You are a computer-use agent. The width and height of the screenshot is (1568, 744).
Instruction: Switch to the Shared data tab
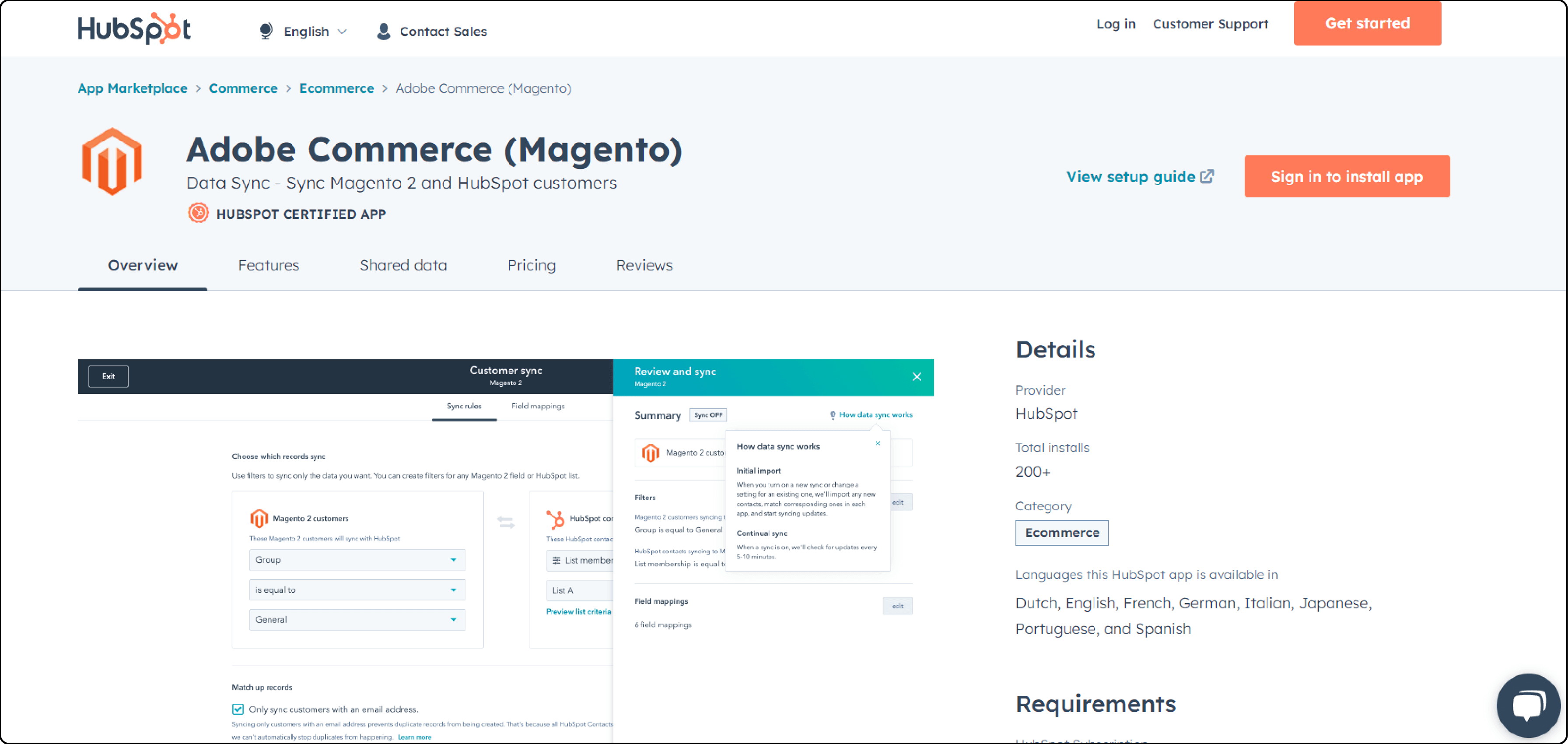(x=403, y=266)
